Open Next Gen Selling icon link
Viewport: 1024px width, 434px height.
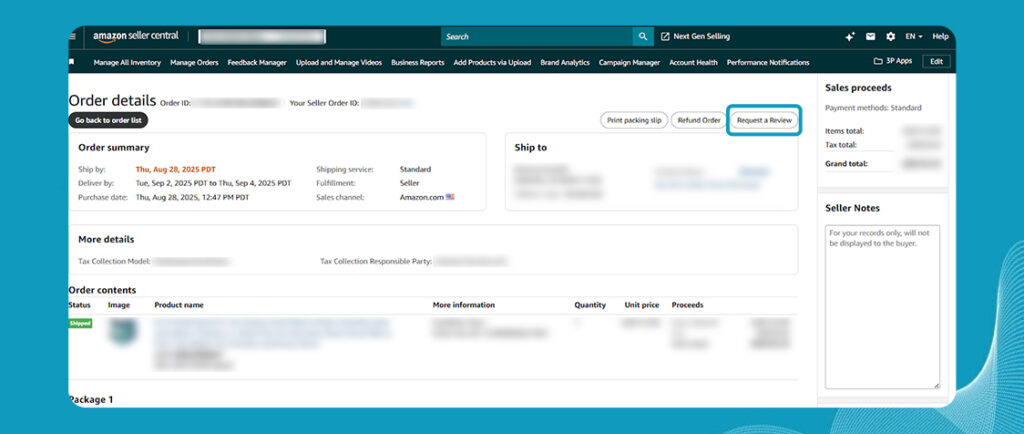(x=666, y=37)
